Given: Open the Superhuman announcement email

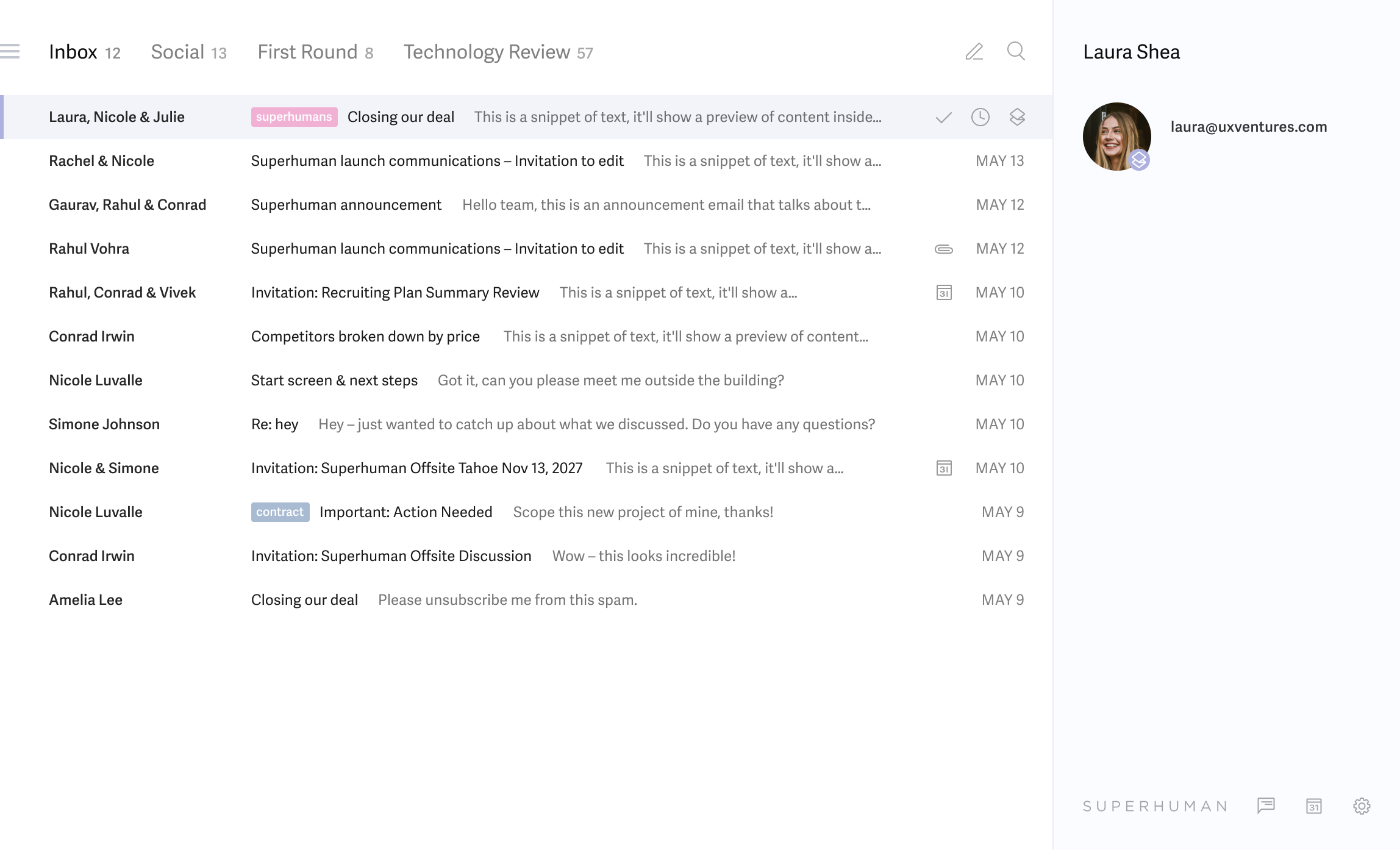Looking at the screenshot, I should [x=526, y=205].
